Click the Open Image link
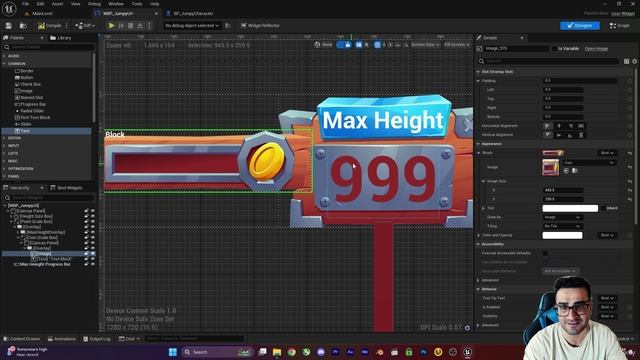 (596, 49)
